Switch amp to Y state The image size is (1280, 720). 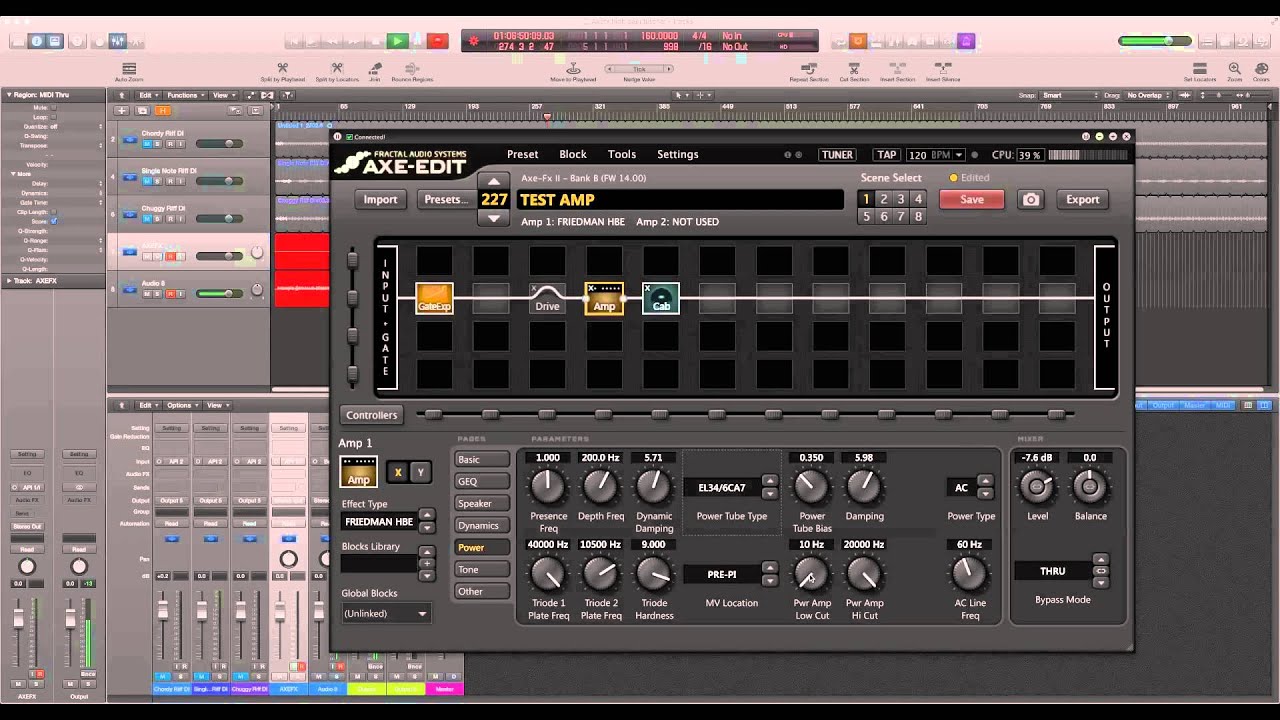pos(420,472)
